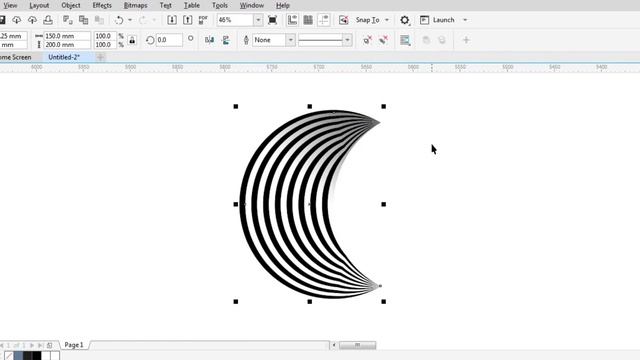Click the Cut icon
The image size is (640, 360).
click(x=68, y=20)
